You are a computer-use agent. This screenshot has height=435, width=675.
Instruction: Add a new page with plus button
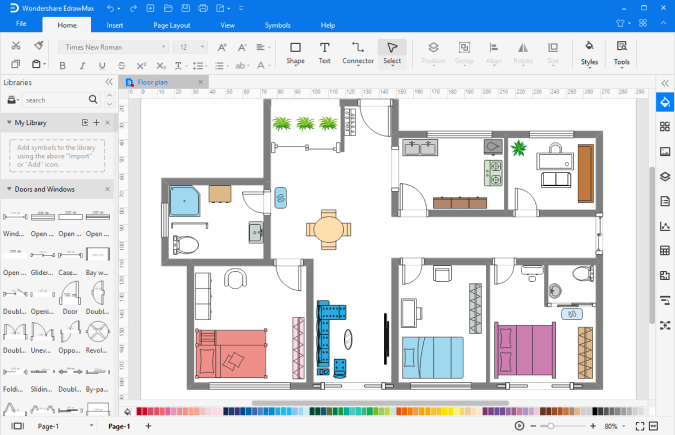tap(149, 427)
